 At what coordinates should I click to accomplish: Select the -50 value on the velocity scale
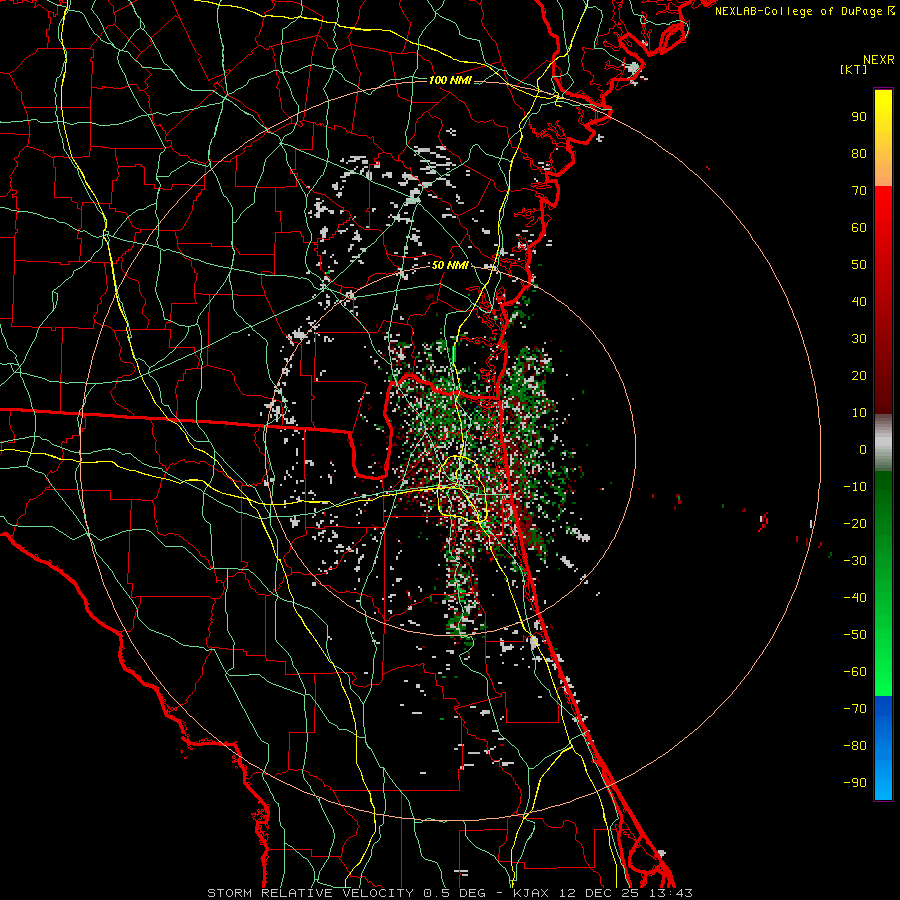click(x=855, y=635)
